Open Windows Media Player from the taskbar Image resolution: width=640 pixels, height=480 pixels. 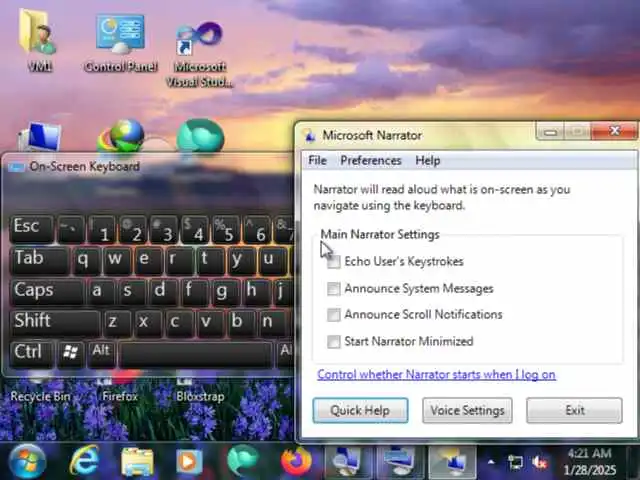coord(189,462)
